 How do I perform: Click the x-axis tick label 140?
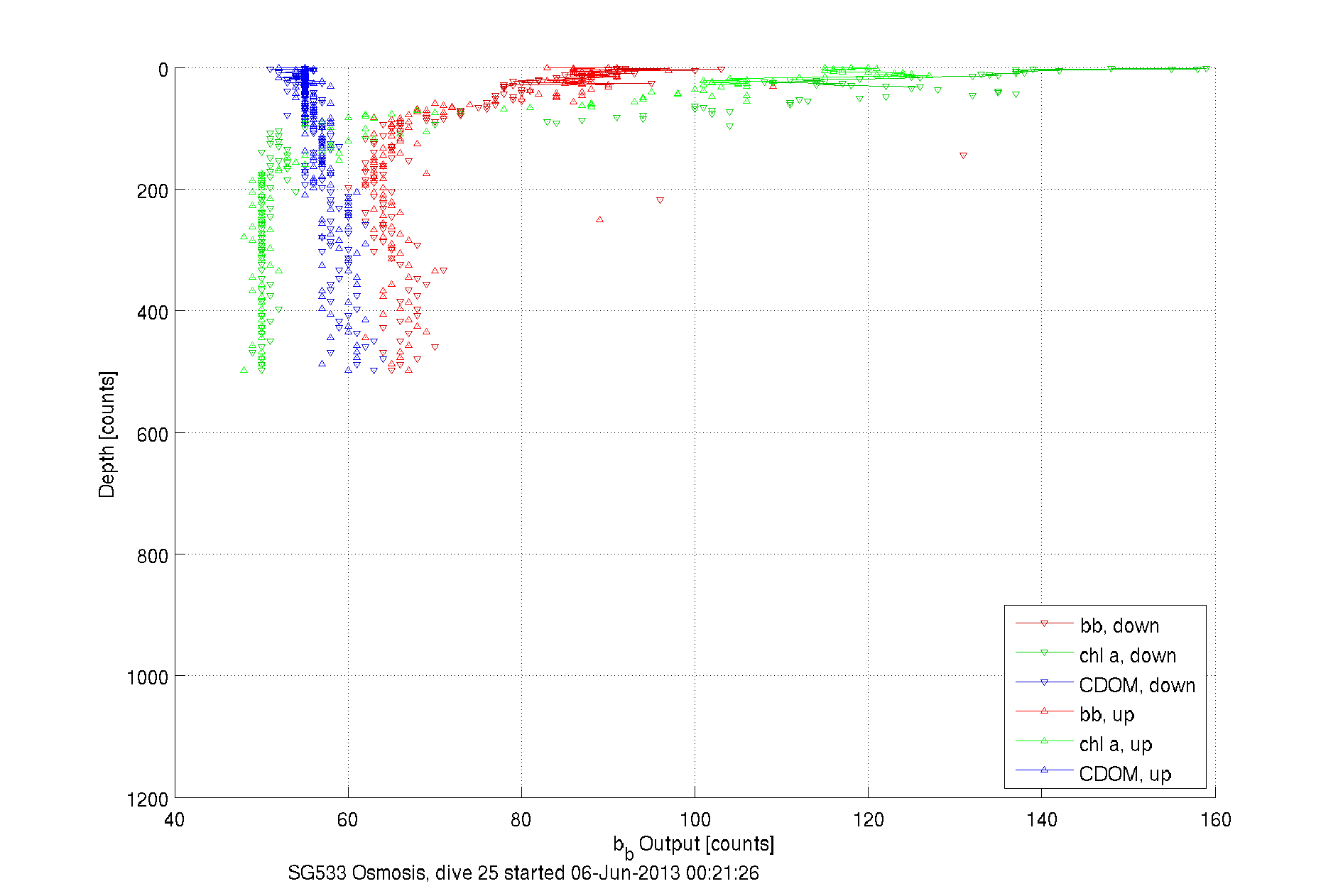tap(1041, 820)
